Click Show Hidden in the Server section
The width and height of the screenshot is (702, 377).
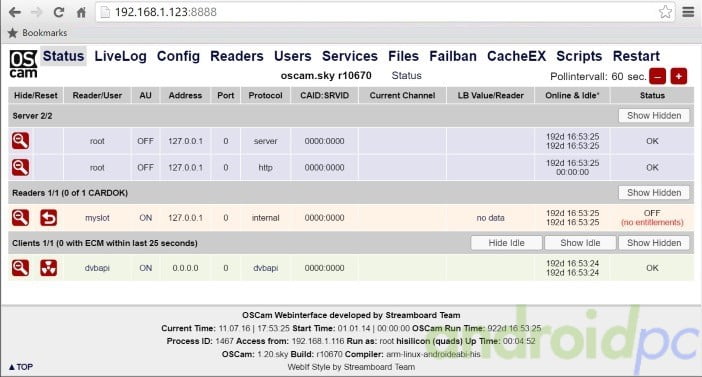(654, 116)
